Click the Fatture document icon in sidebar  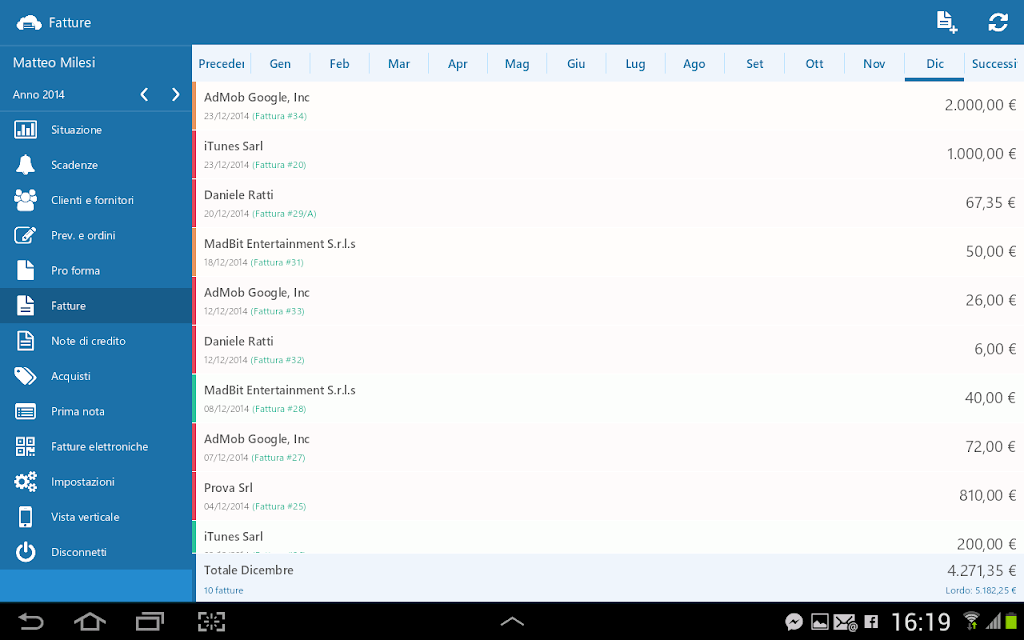[25, 306]
